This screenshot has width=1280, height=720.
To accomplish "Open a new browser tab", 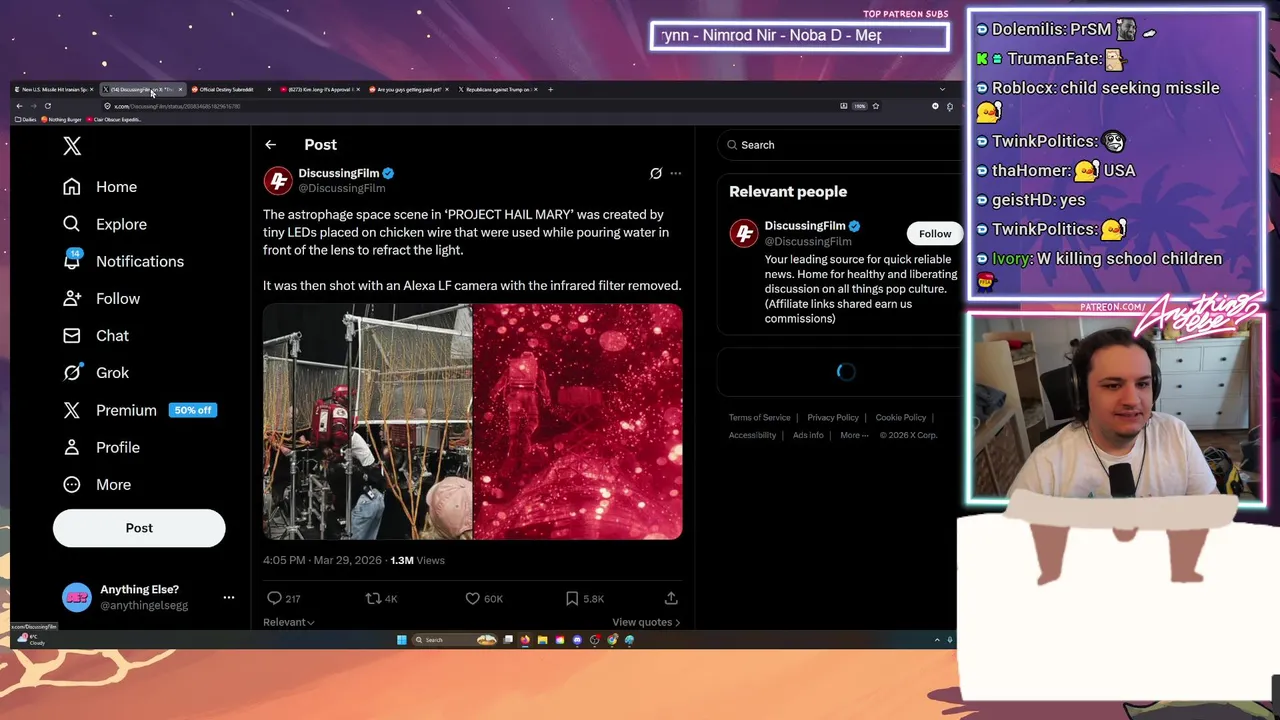I will pos(551,89).
